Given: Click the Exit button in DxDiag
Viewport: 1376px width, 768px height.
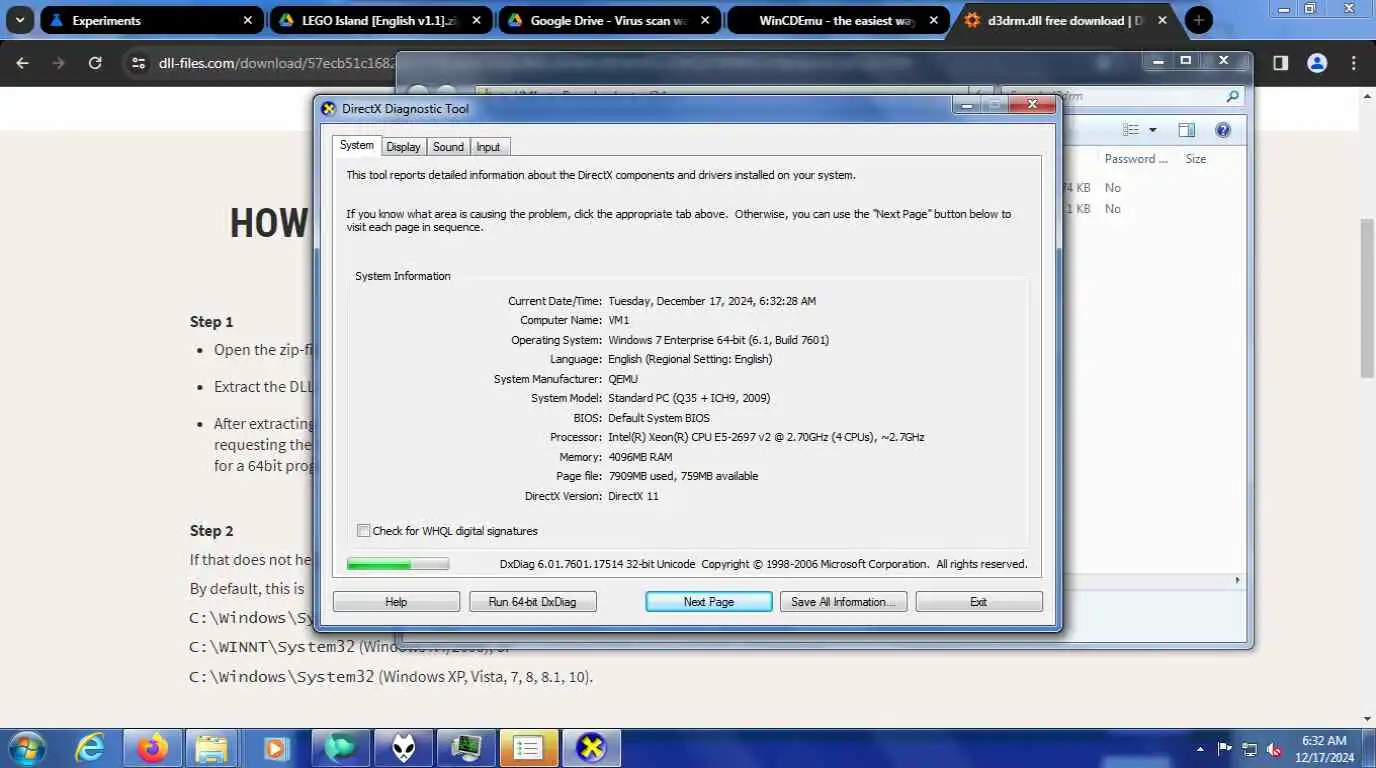Looking at the screenshot, I should click(978, 602).
